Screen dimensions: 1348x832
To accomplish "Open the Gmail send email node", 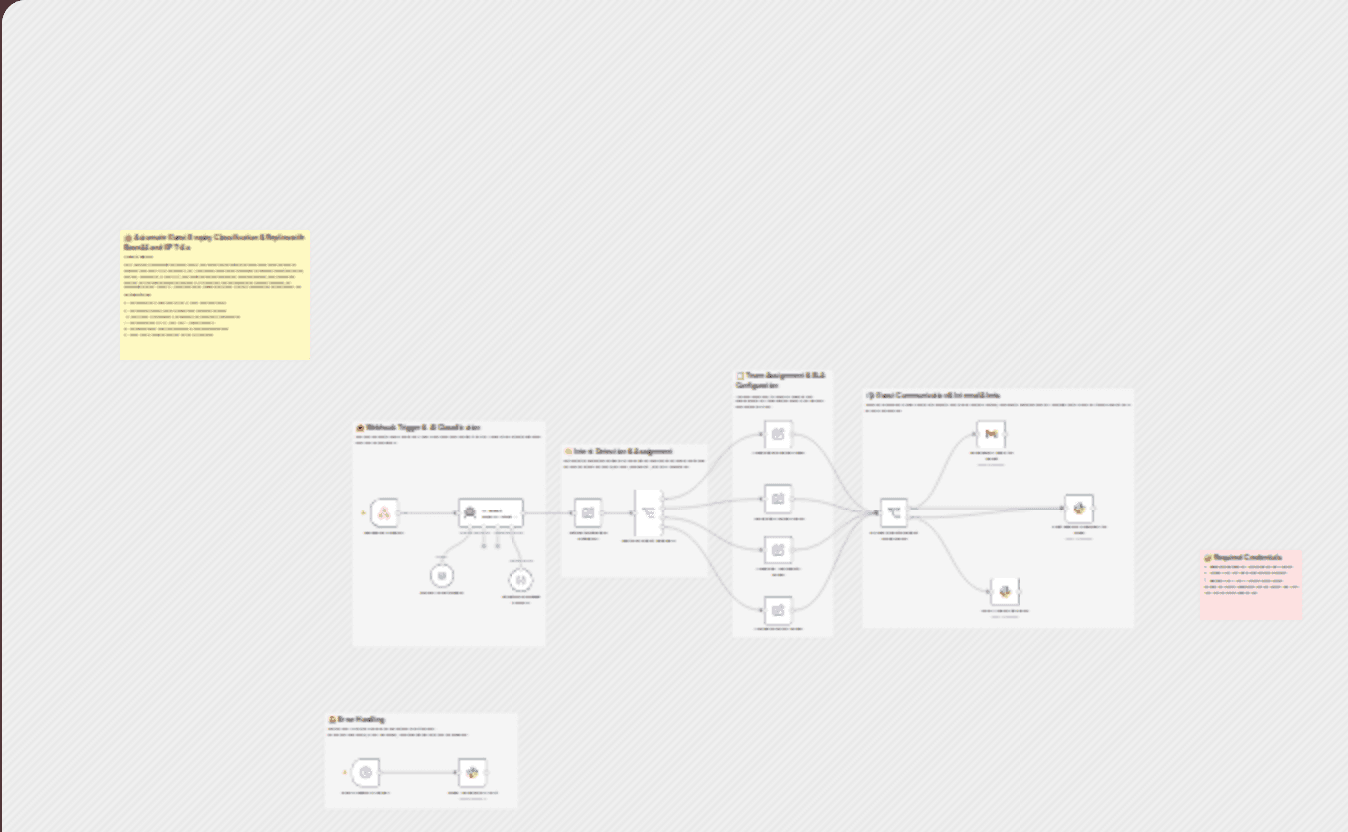I will point(991,435).
